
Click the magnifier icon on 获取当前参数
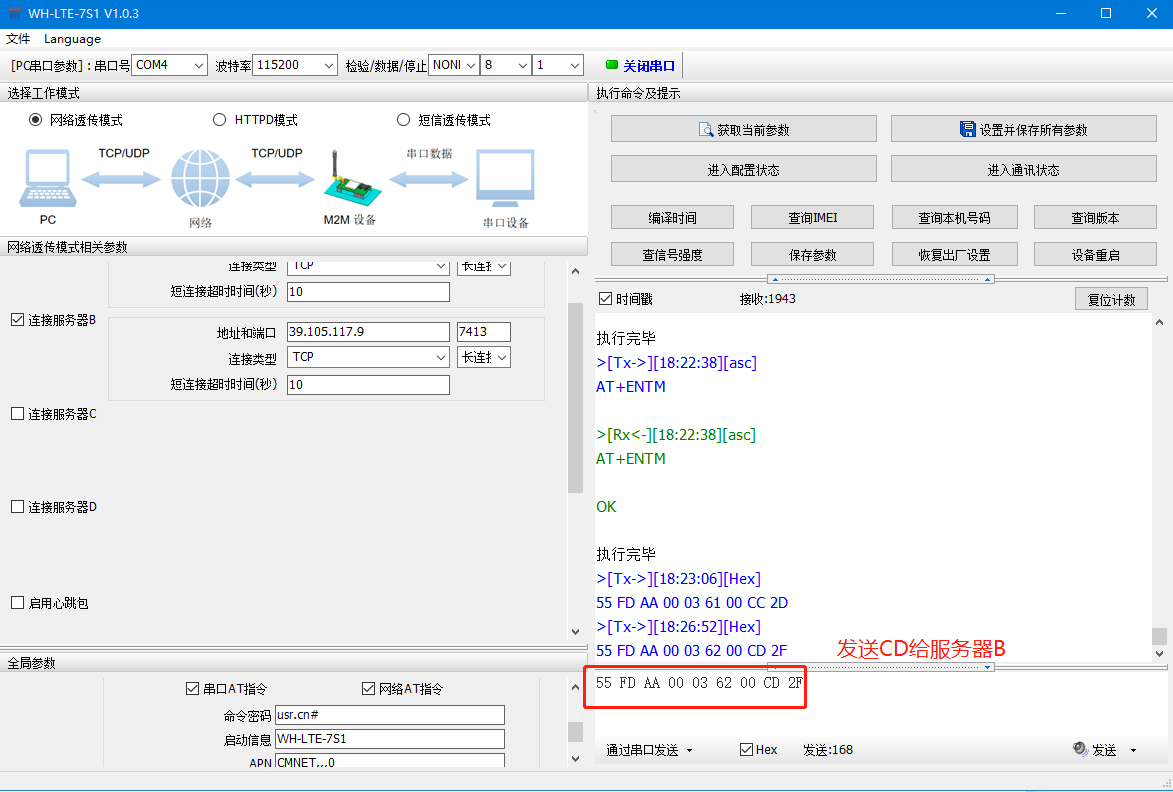coord(705,130)
